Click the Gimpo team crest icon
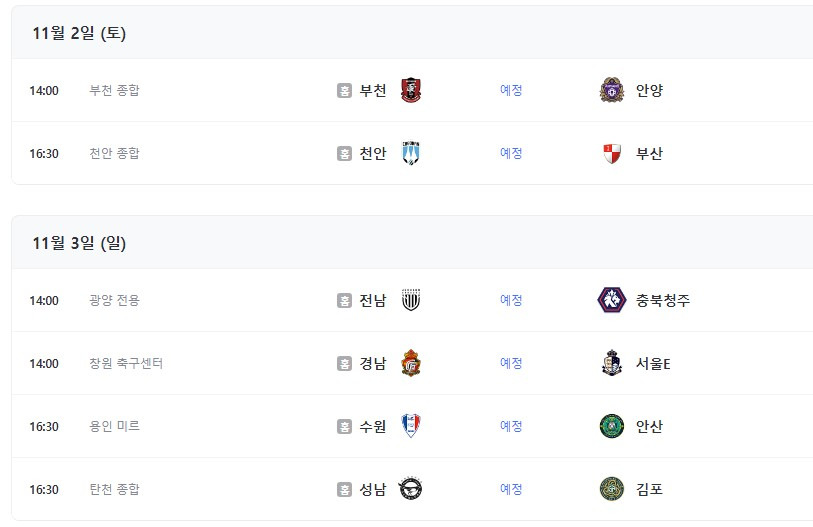The image size is (813, 527). [611, 489]
